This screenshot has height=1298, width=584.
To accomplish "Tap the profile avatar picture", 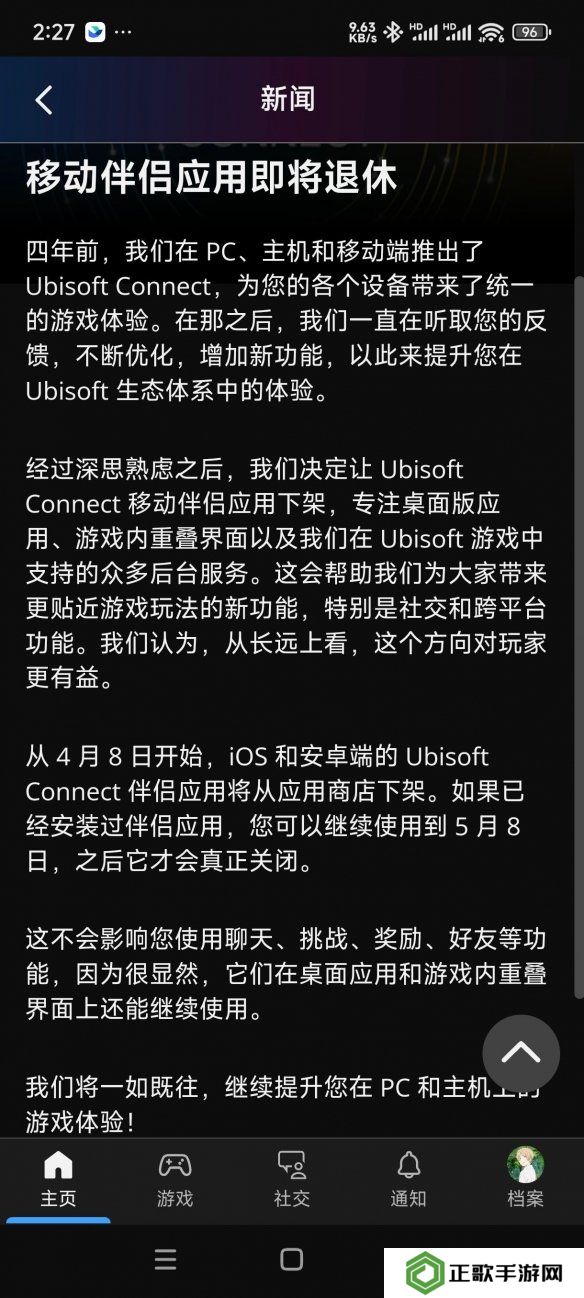I will 525,1164.
